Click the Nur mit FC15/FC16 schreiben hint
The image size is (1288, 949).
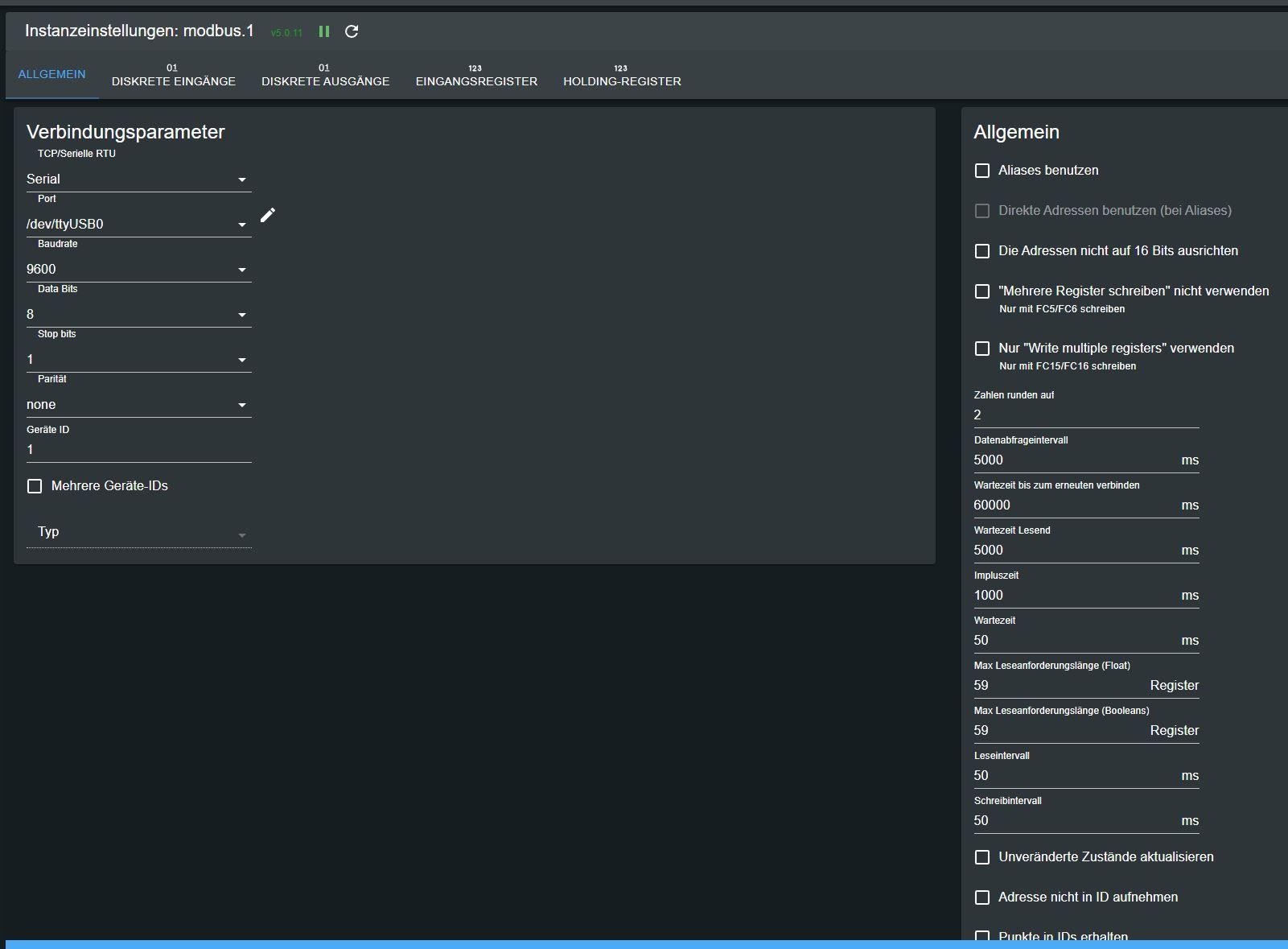pos(1068,366)
